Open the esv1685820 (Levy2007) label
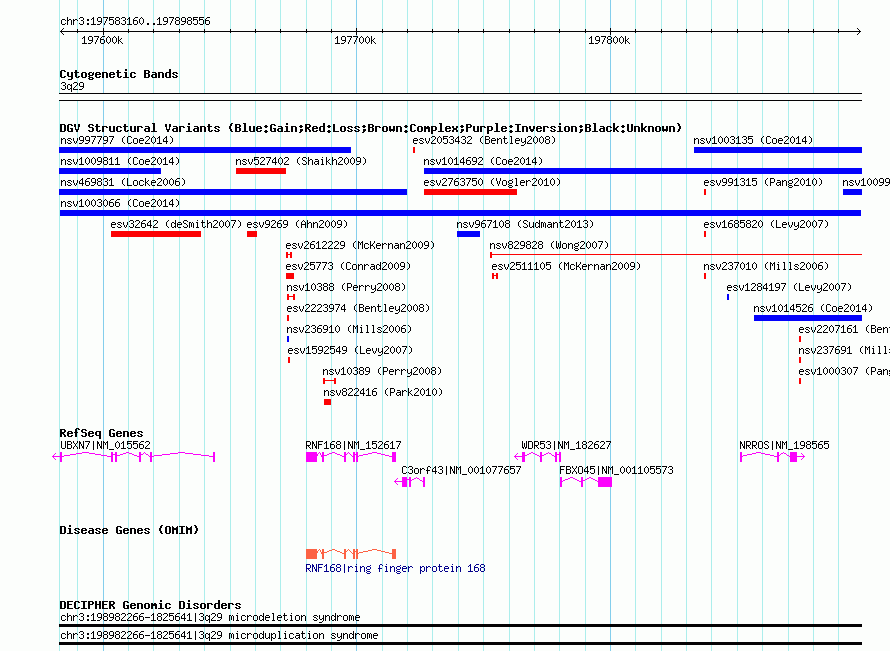Image resolution: width=890 pixels, height=651 pixels. pos(766,224)
